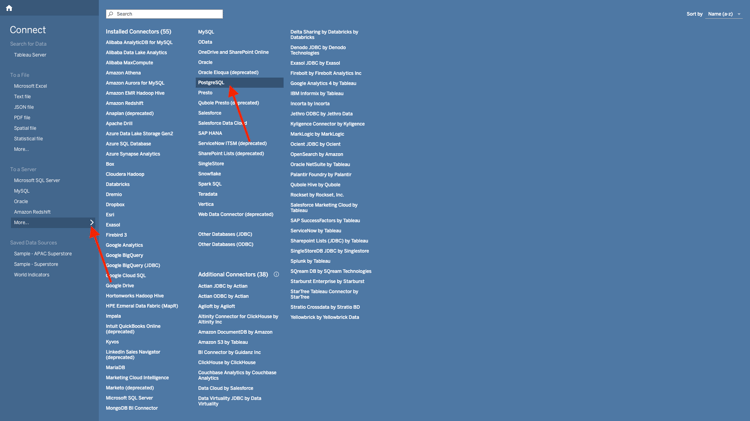The image size is (750, 421).
Task: Show More… file types under To a File
Action: (21, 149)
